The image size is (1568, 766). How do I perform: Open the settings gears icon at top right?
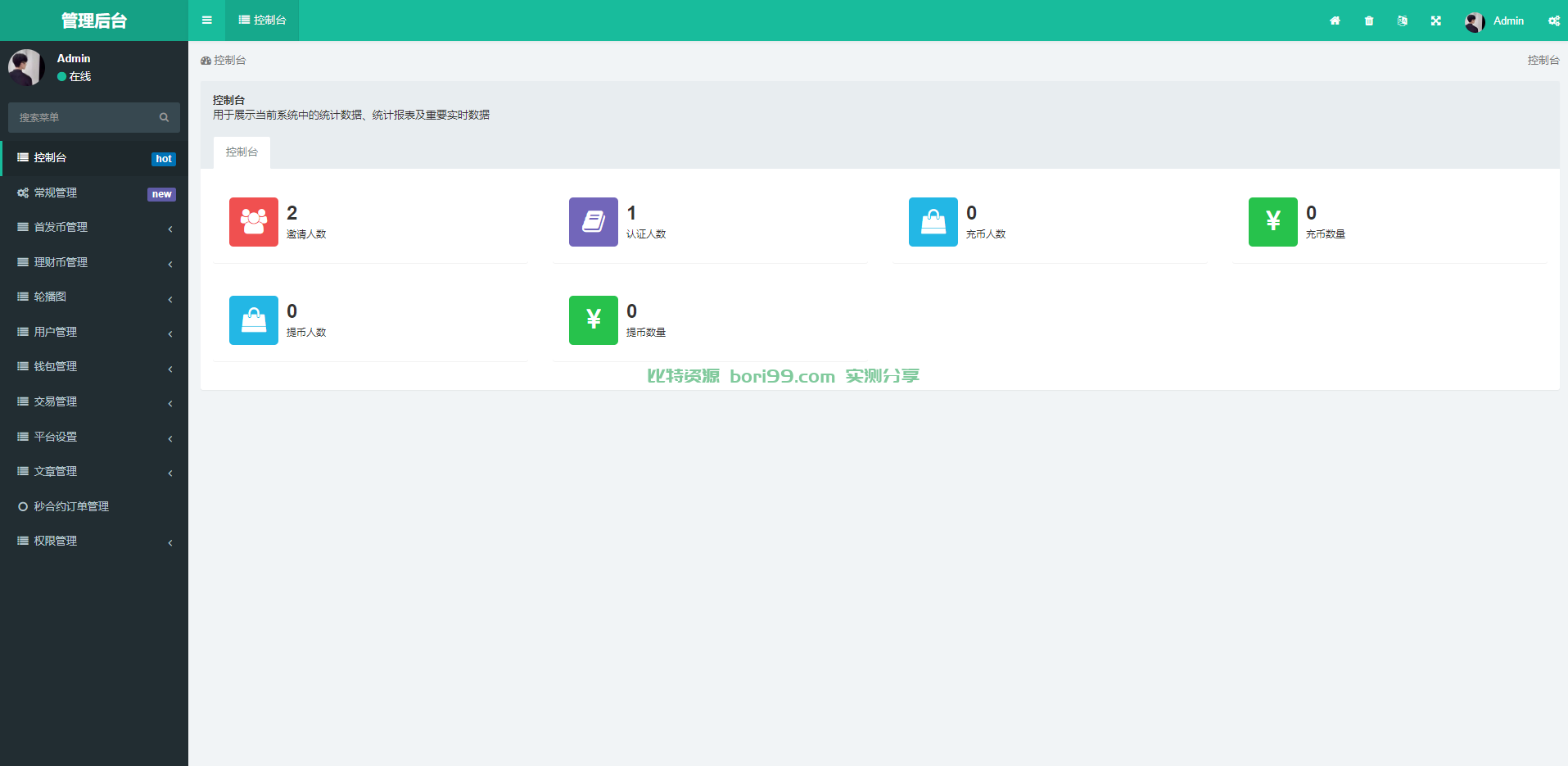coord(1554,20)
